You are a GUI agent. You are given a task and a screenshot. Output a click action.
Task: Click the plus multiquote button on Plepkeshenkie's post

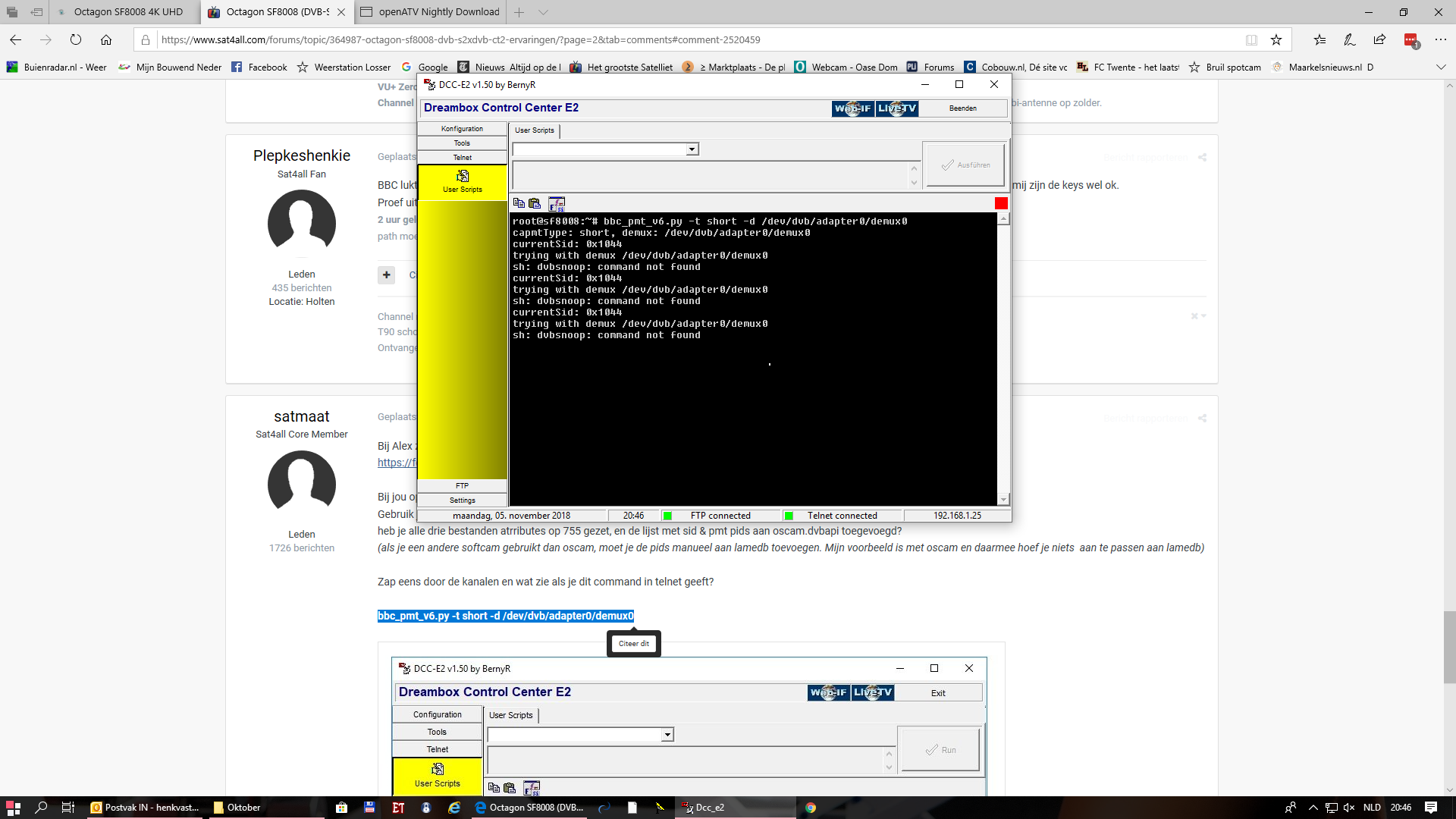(x=387, y=275)
